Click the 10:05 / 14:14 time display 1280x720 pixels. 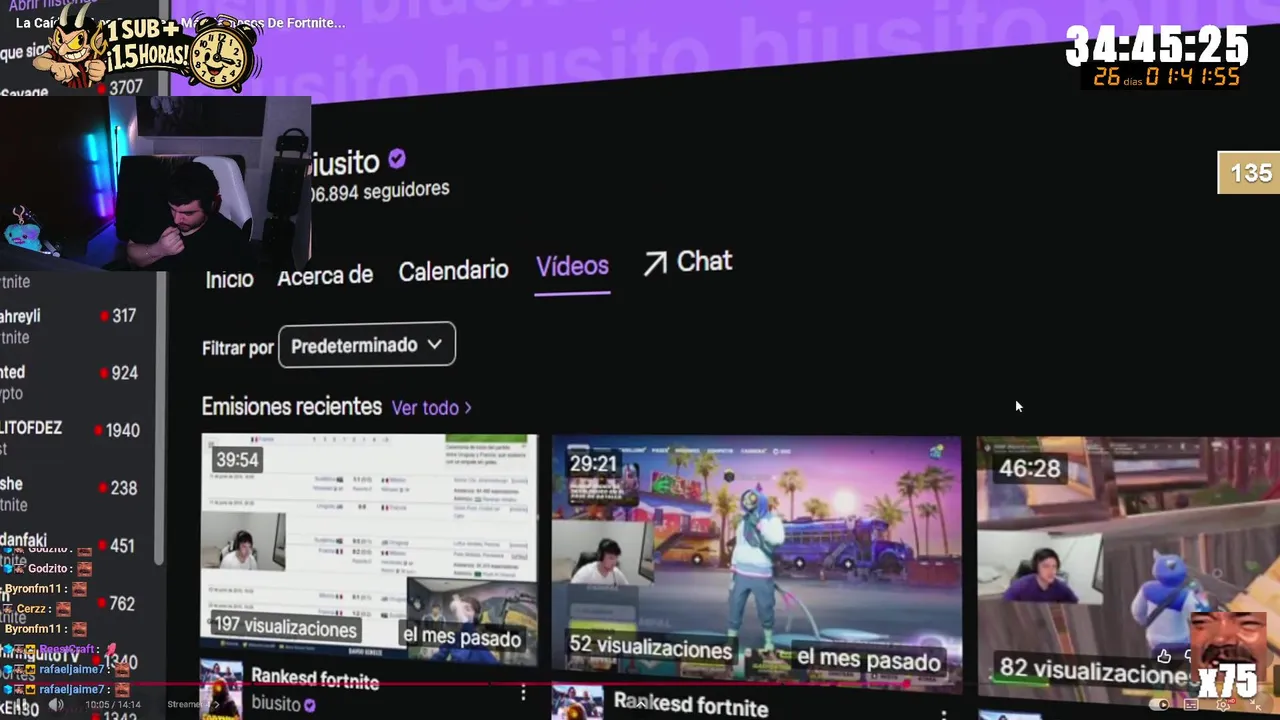pos(113,705)
